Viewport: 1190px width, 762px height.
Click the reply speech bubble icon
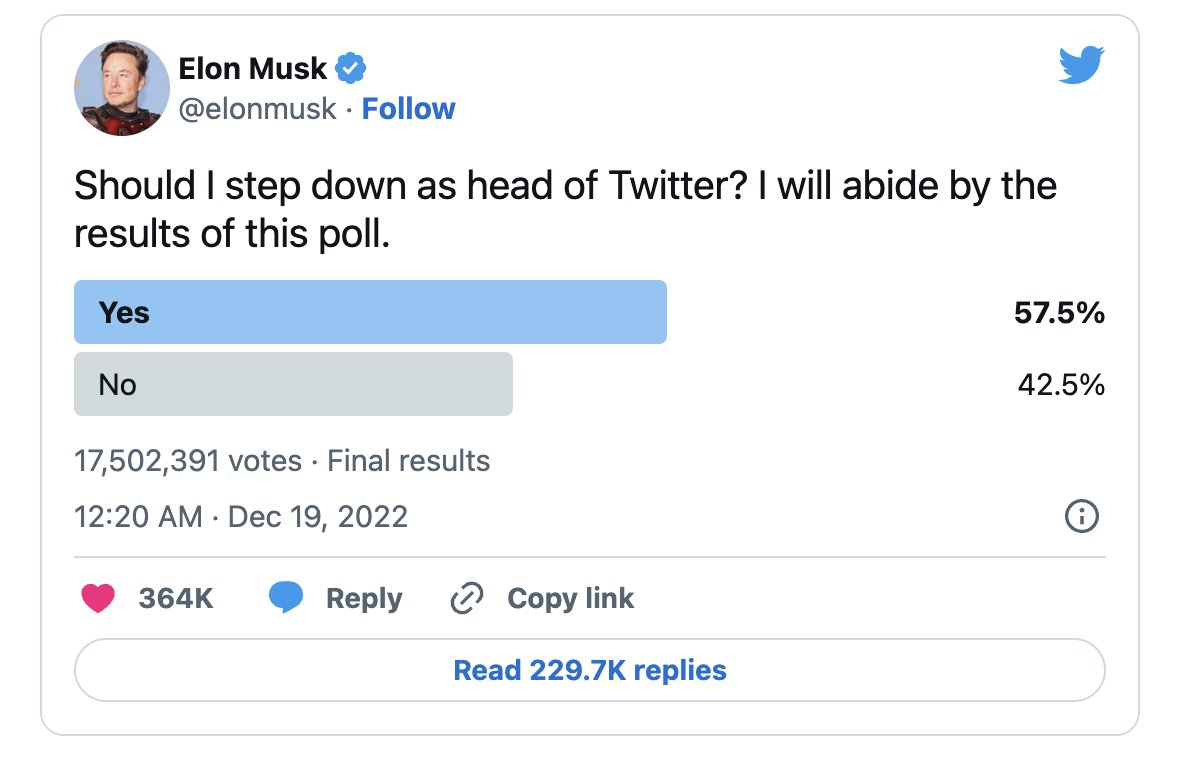pos(286,598)
